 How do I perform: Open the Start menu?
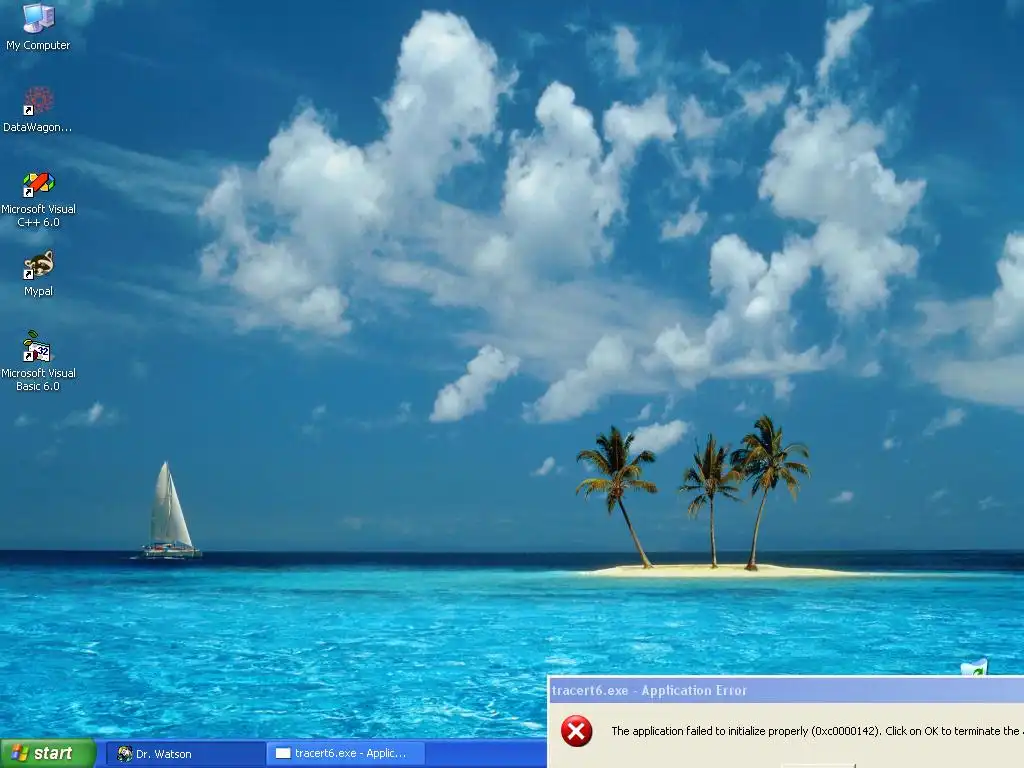[x=48, y=754]
